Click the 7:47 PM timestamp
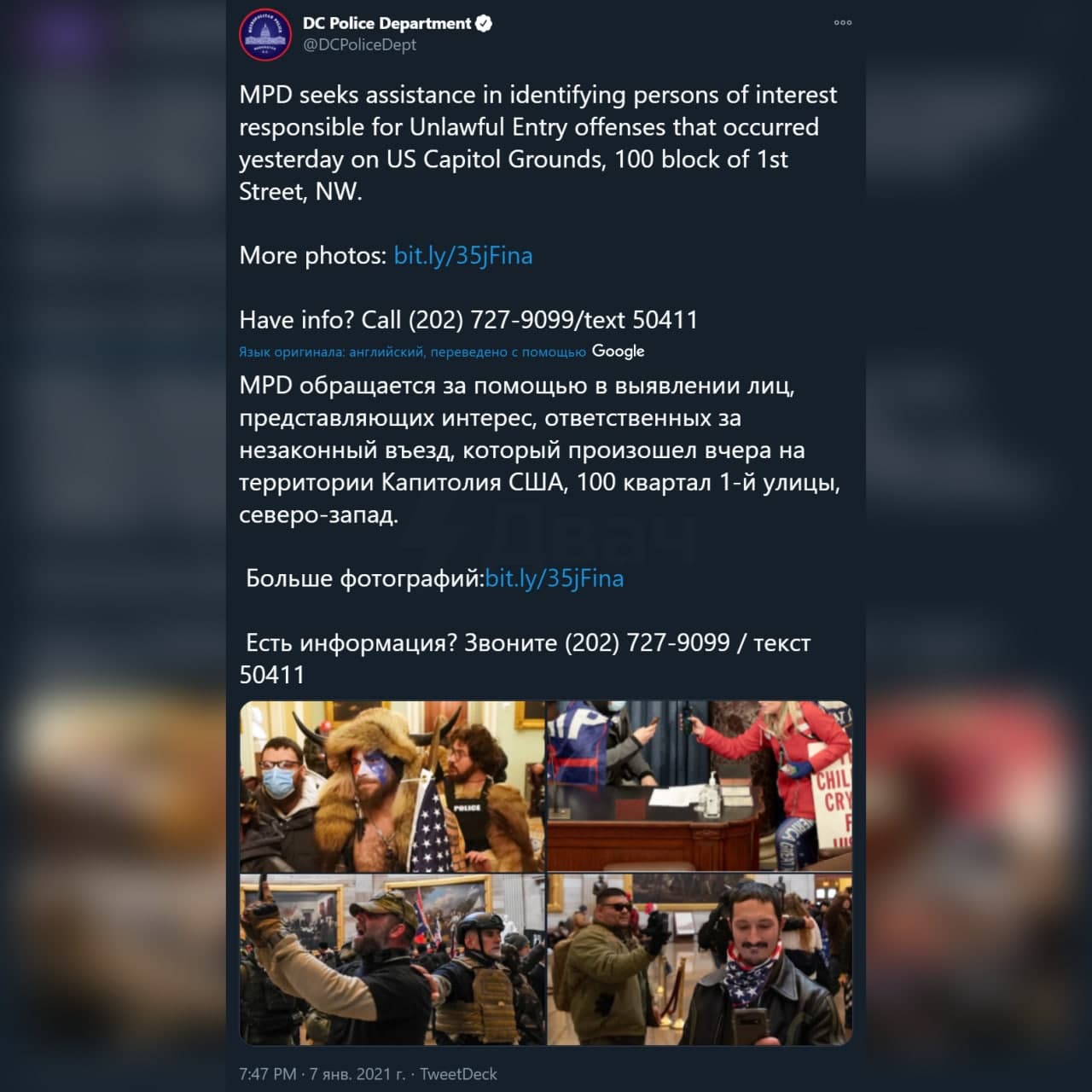The height and width of the screenshot is (1092, 1092). pos(268,1074)
